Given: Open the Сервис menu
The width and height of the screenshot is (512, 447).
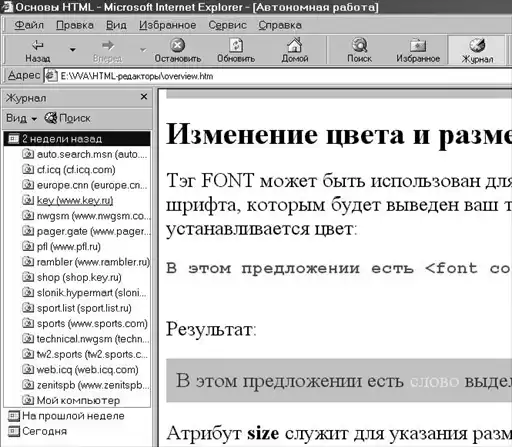Looking at the screenshot, I should pos(227,25).
